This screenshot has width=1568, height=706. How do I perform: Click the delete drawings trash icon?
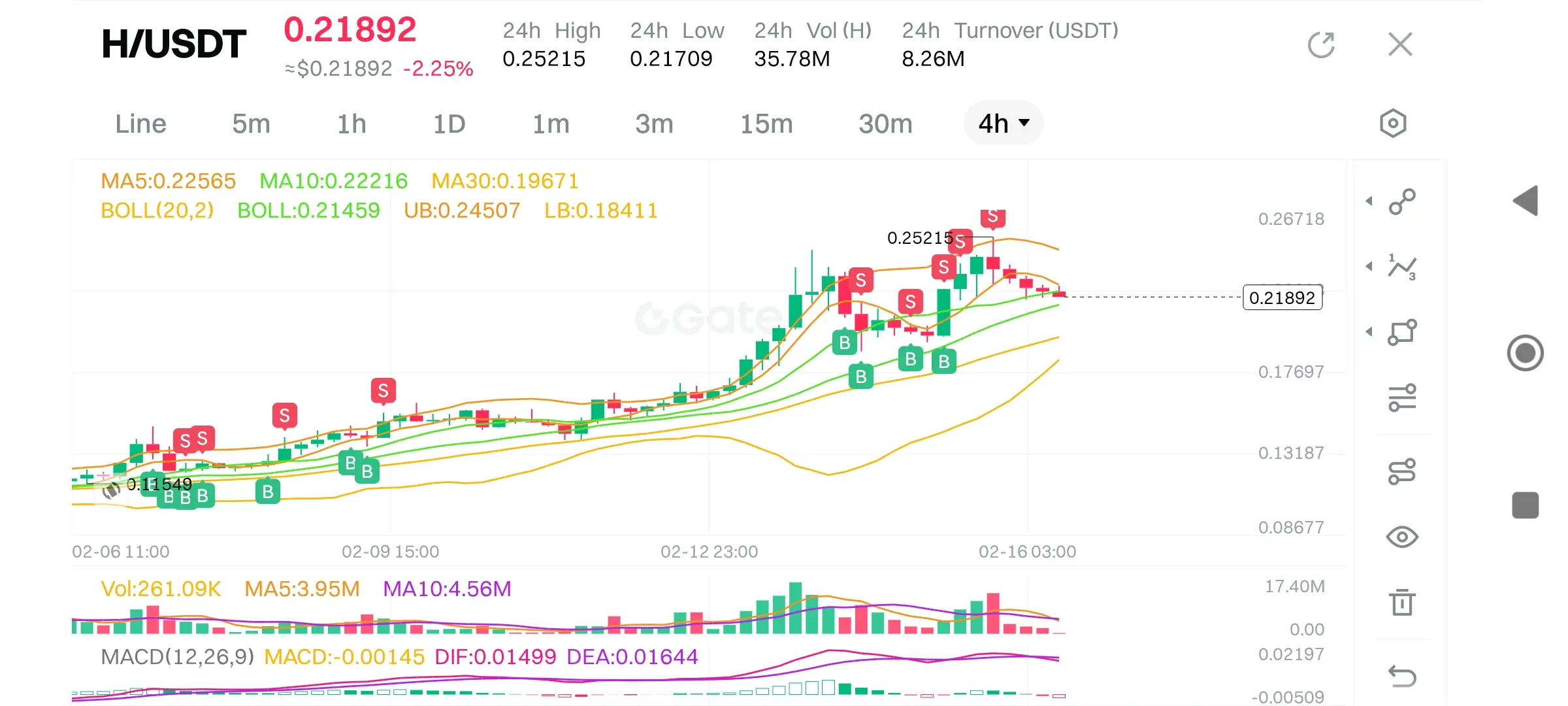(1402, 602)
